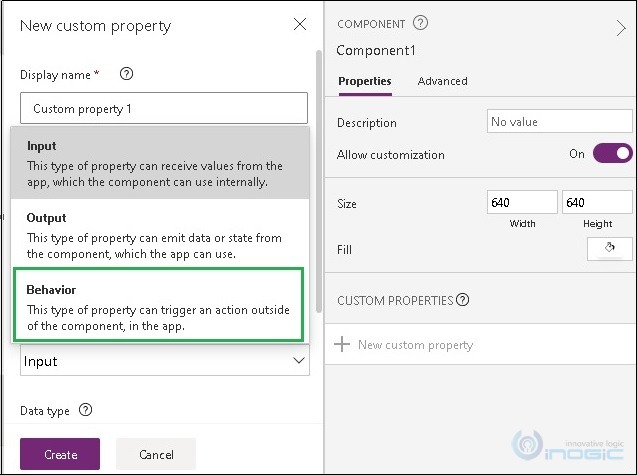Click the Display name text field
This screenshot has height=475, width=637.
[x=164, y=108]
